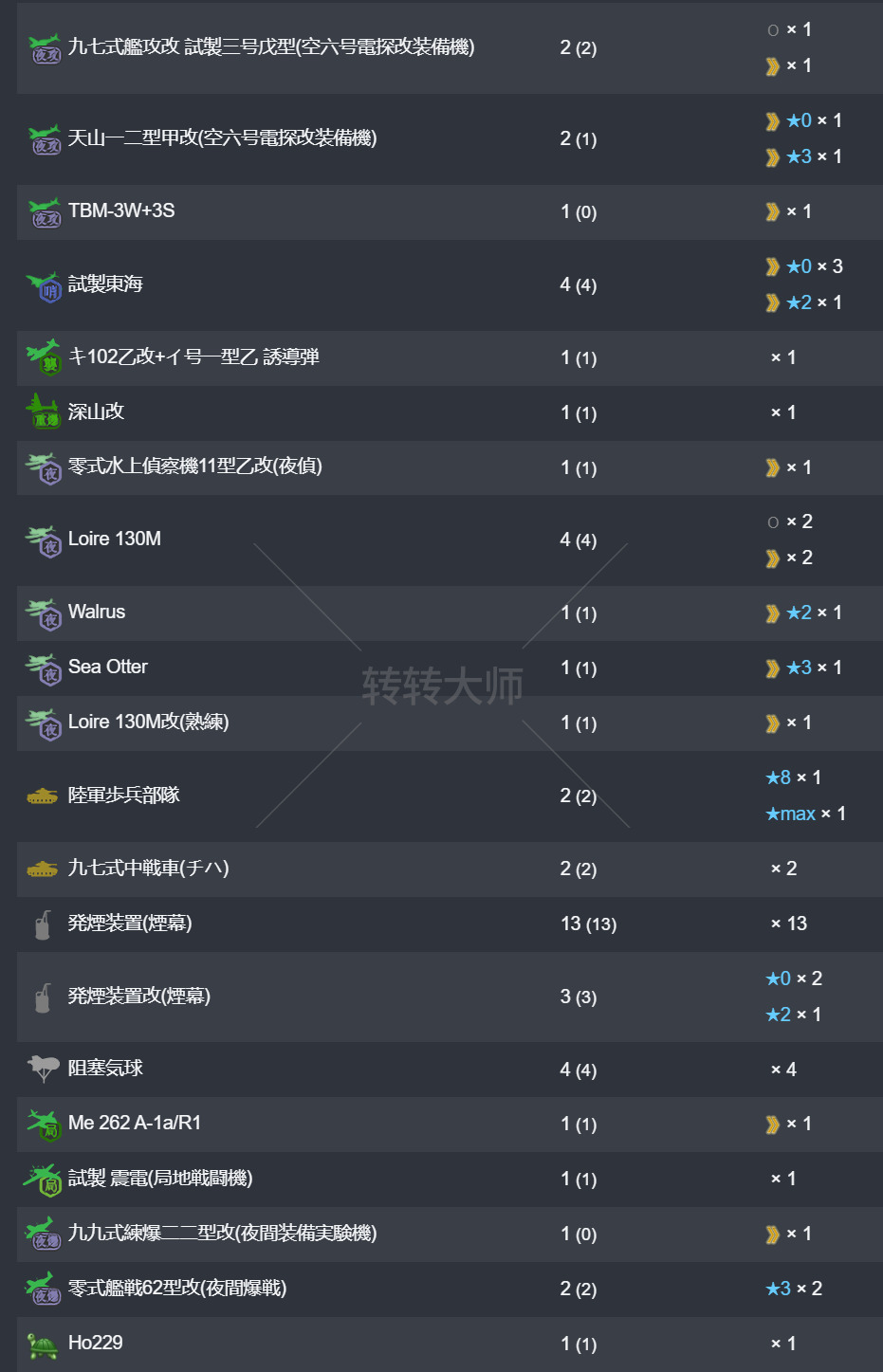Image resolution: width=883 pixels, height=1372 pixels.
Task: Click the barrage balloon icon beside 阻塞気球
Action: [43, 1069]
